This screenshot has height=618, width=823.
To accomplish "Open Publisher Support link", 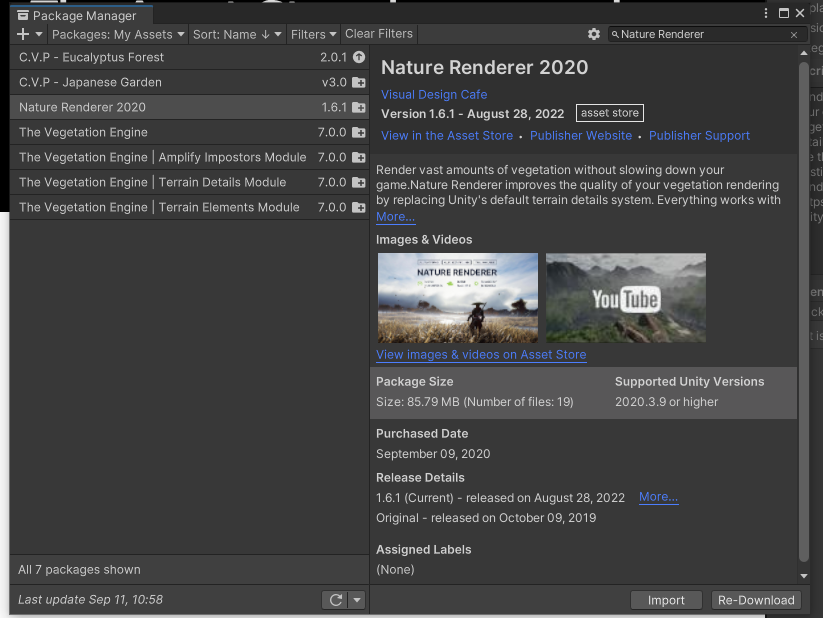I will pos(699,135).
